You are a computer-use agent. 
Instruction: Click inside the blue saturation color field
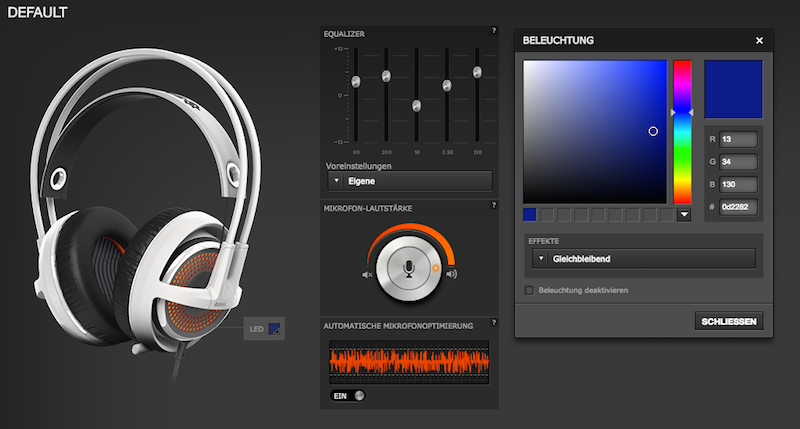coord(594,131)
